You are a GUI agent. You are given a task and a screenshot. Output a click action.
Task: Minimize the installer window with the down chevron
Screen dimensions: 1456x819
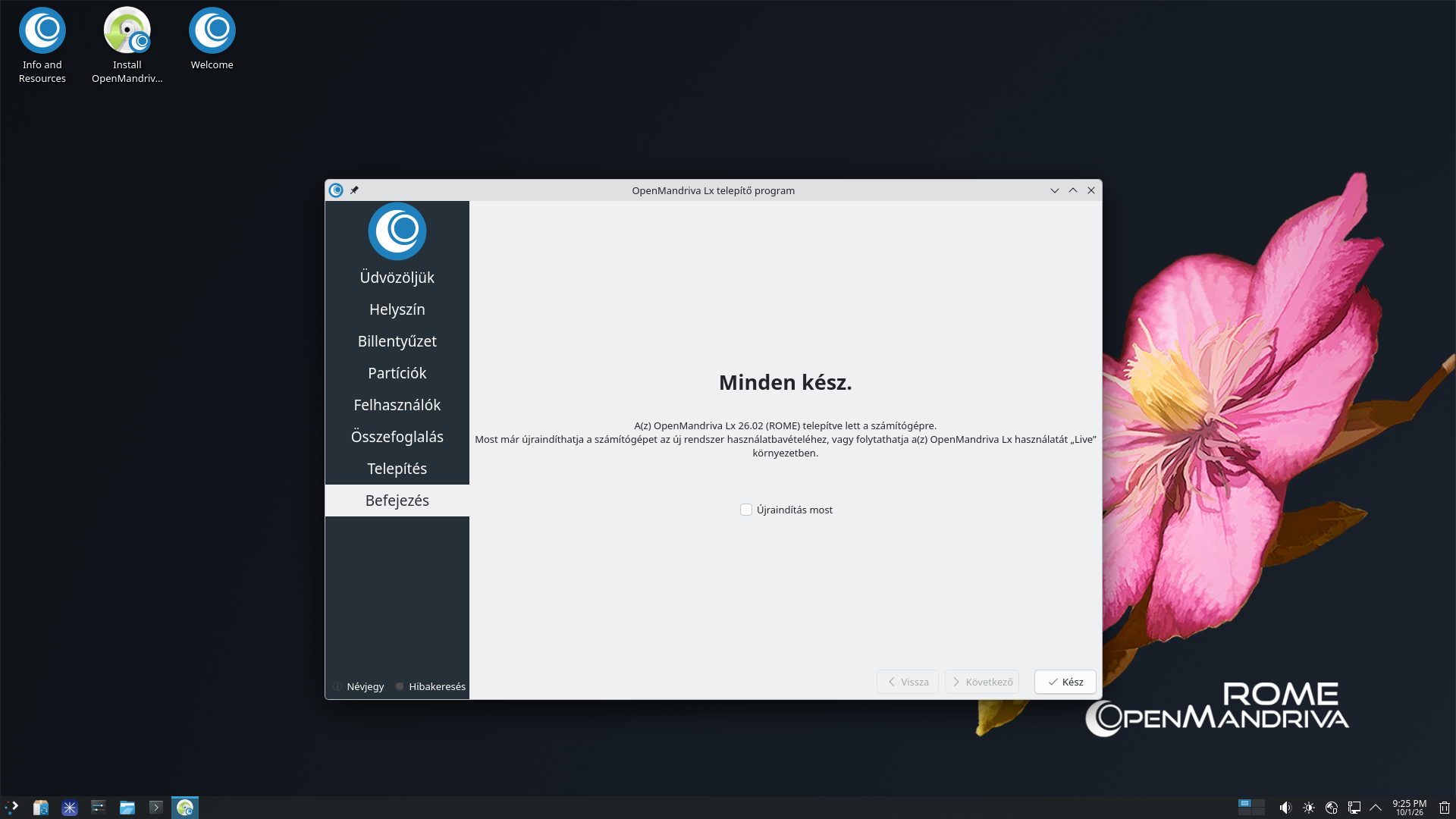click(1055, 190)
